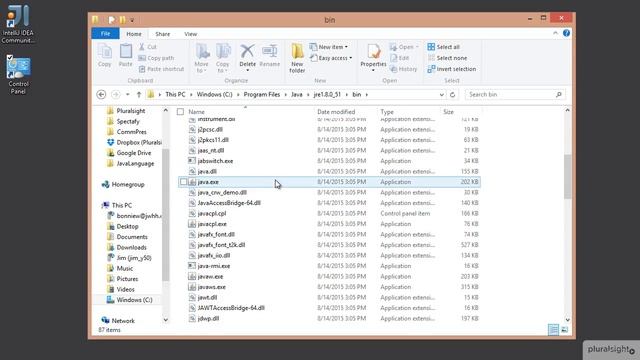640x360 pixels.
Task: Sort by the Size column header
Action: point(448,111)
